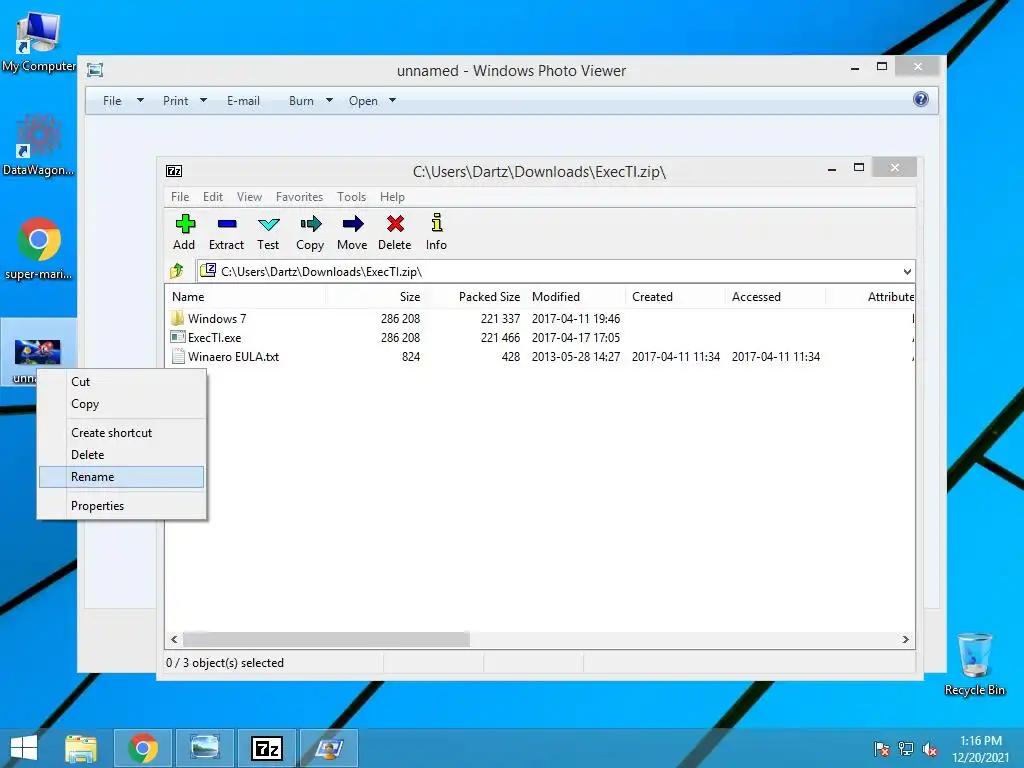Click the Copy toolbar icon in 7-Zip
The height and width of the screenshot is (768, 1024).
[310, 232]
